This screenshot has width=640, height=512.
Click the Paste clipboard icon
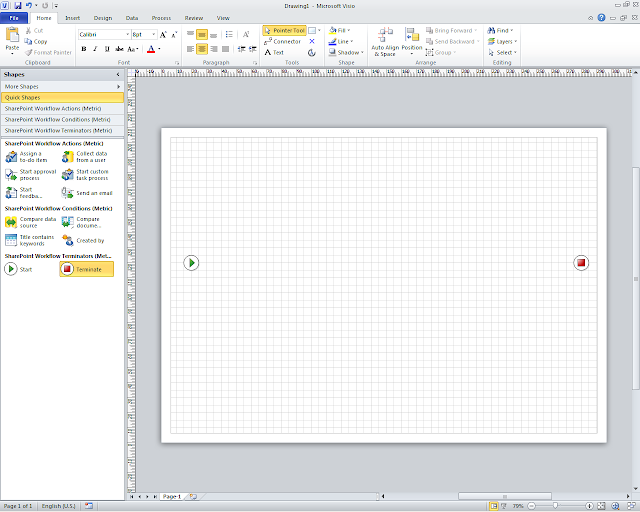point(12,35)
